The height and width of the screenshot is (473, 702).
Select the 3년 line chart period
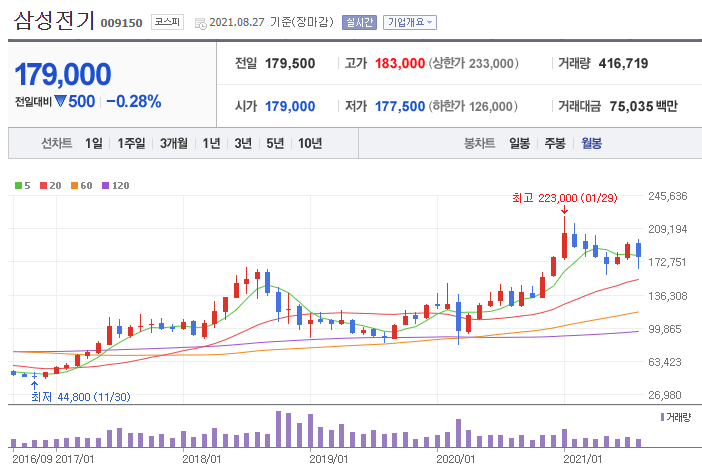(243, 143)
